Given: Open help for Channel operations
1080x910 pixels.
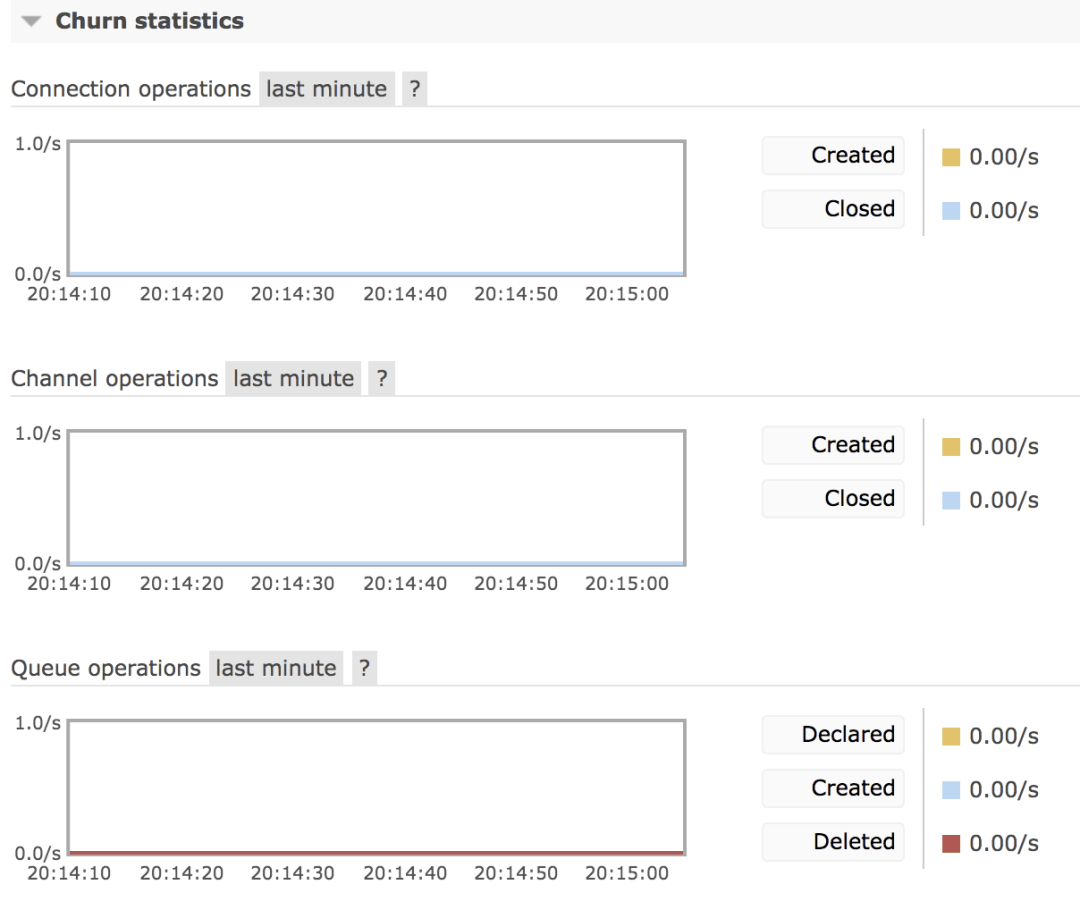Looking at the screenshot, I should [382, 378].
